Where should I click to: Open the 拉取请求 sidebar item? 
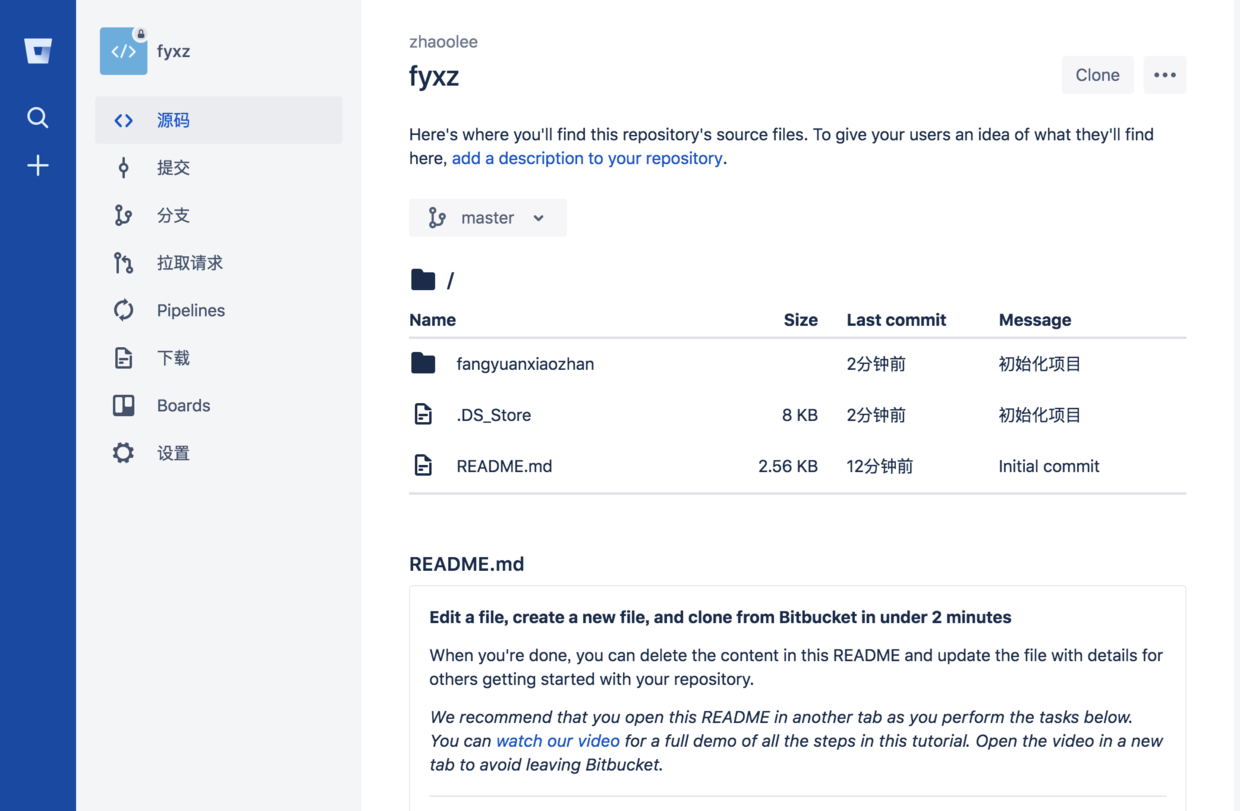click(x=189, y=263)
